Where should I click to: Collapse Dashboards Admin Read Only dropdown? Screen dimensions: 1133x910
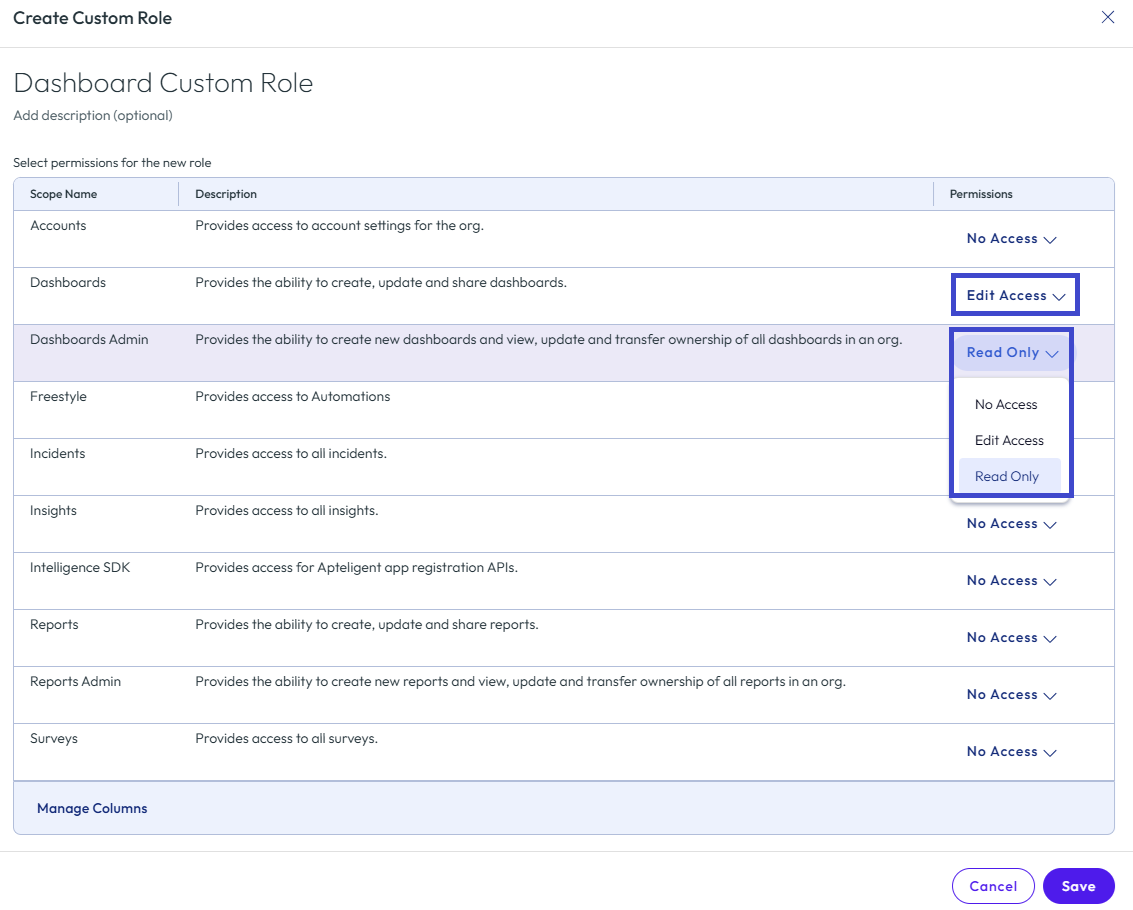point(1012,353)
